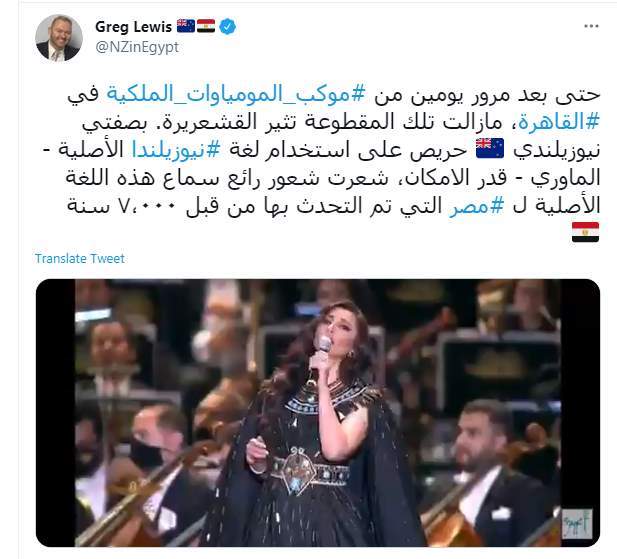This screenshot has height=559, width=617.
Task: Click the Egypt flag emoji ending the tweet
Action: coord(586,232)
